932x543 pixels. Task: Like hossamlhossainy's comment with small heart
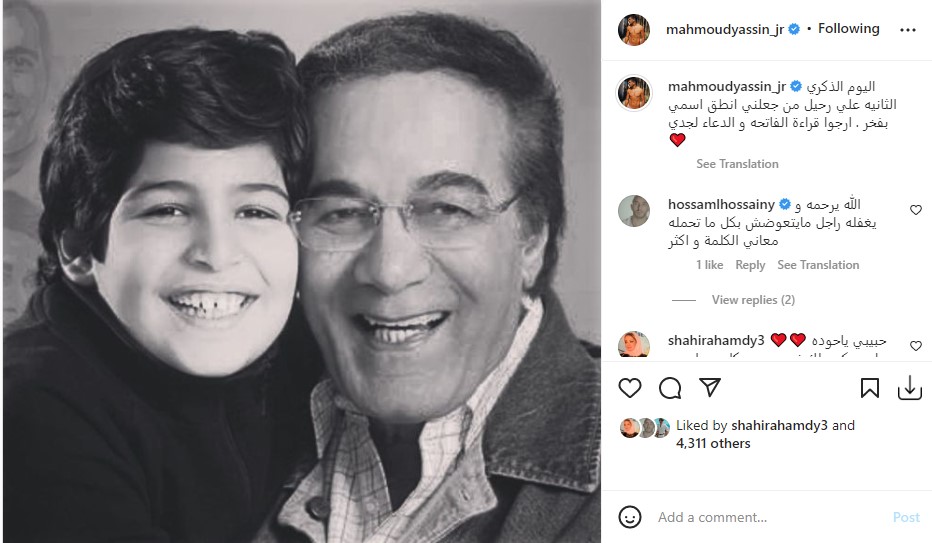916,210
